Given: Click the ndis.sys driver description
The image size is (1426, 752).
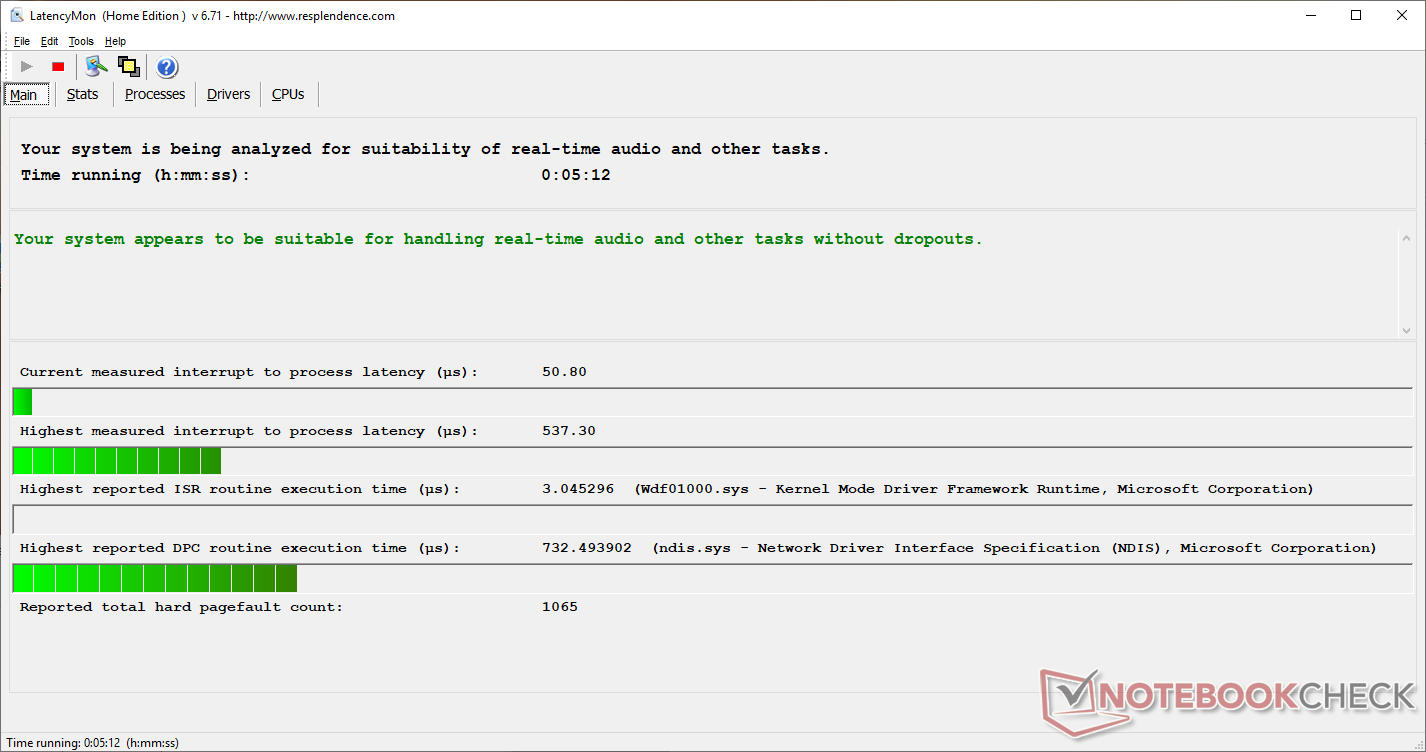Looking at the screenshot, I should [x=1014, y=548].
